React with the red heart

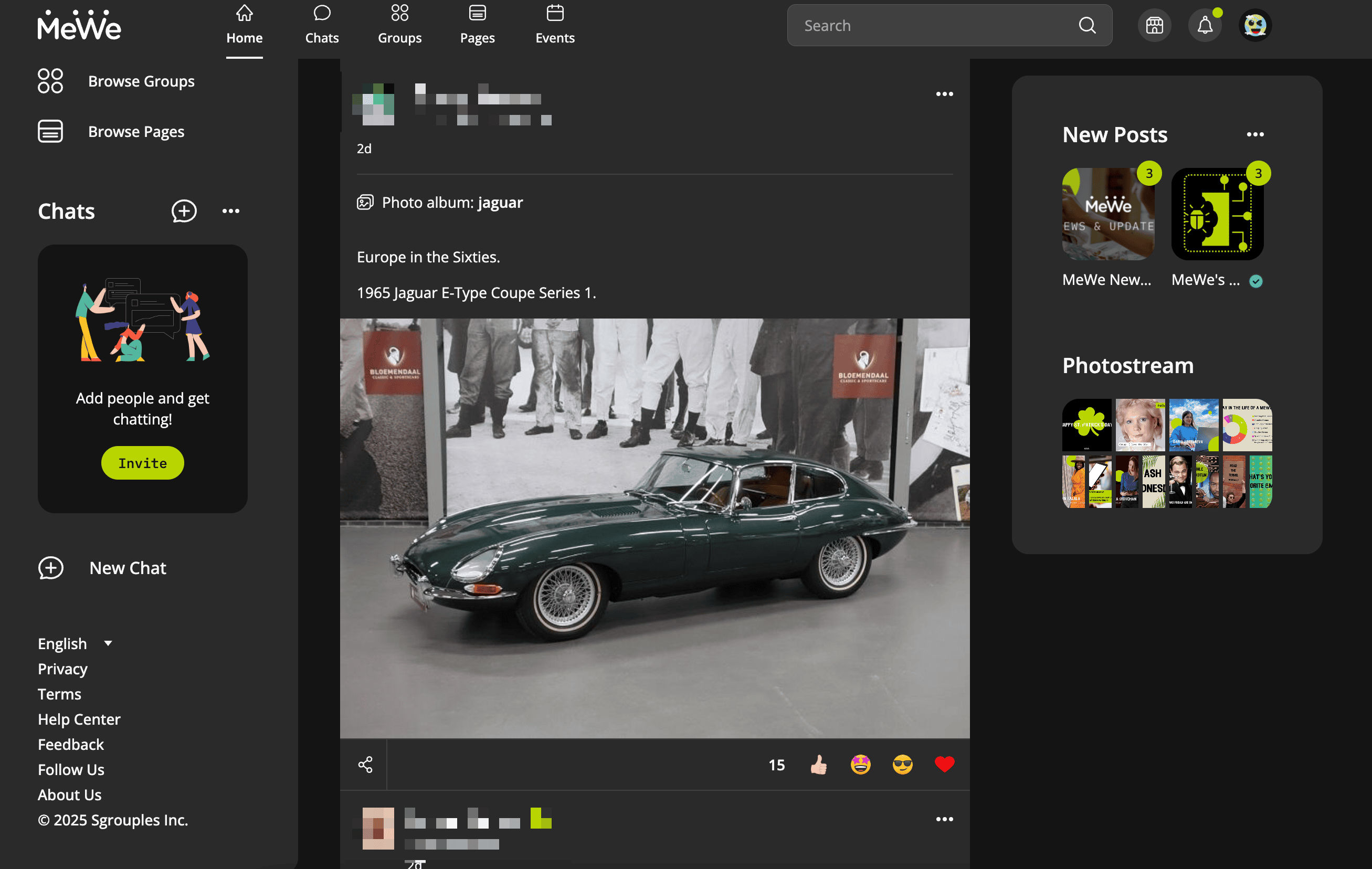[x=944, y=764]
